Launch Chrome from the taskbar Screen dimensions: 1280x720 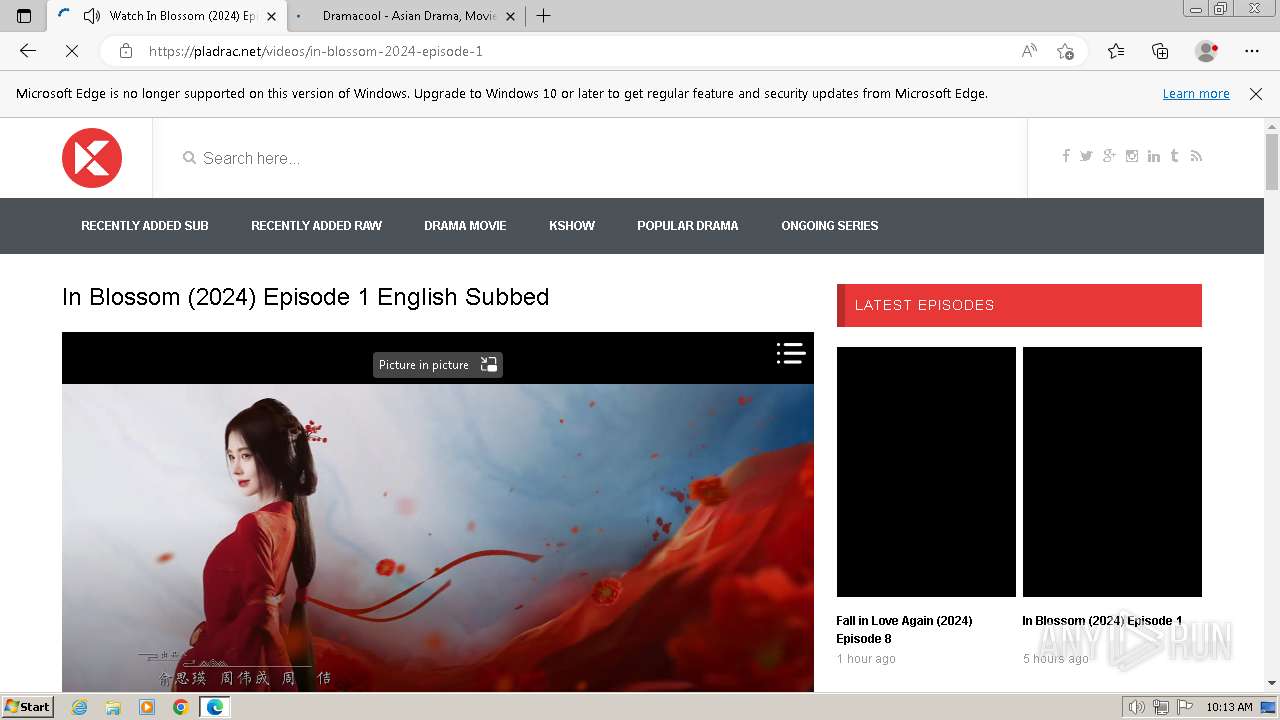[180, 707]
